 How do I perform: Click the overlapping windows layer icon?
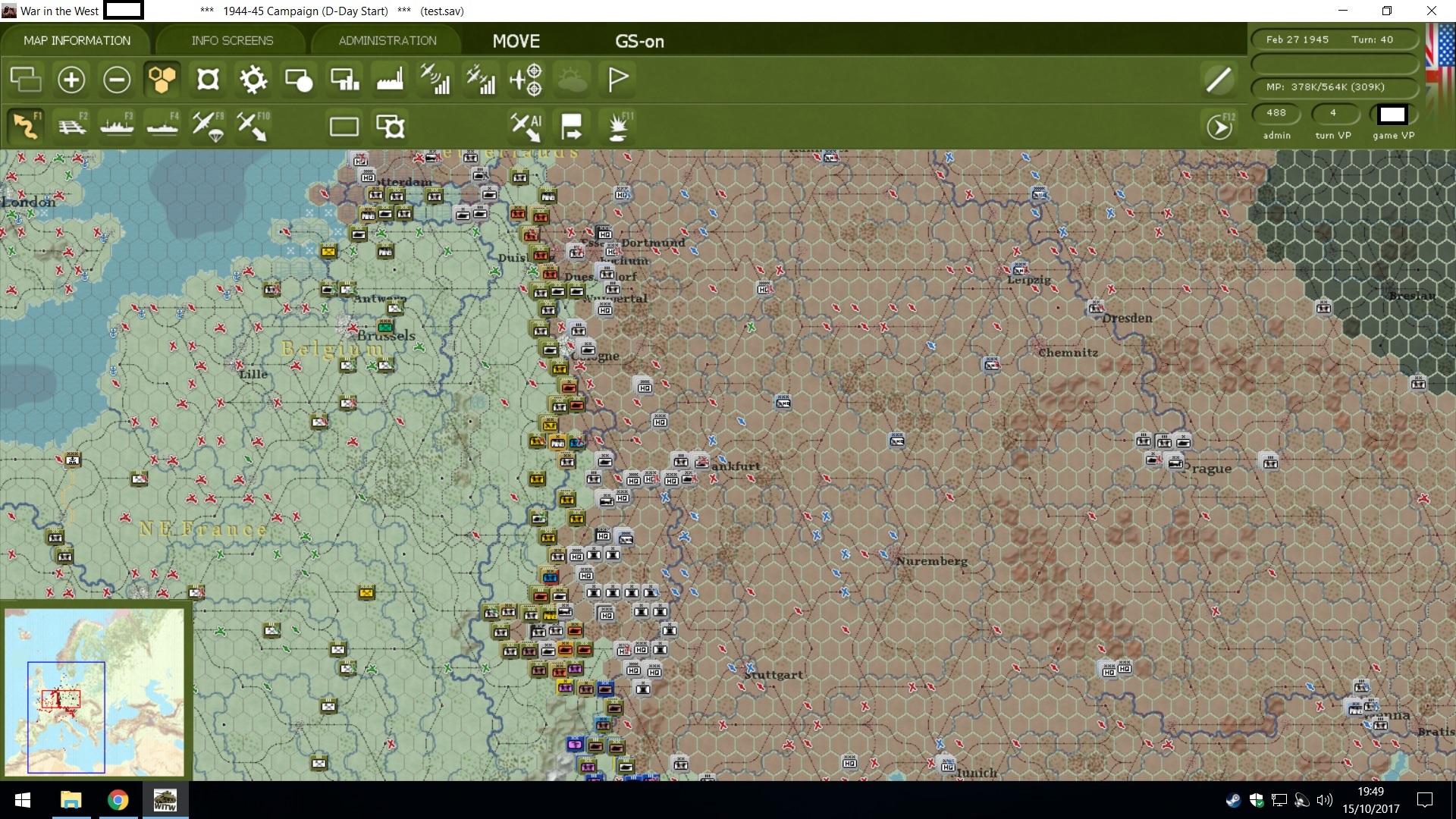pos(26,80)
